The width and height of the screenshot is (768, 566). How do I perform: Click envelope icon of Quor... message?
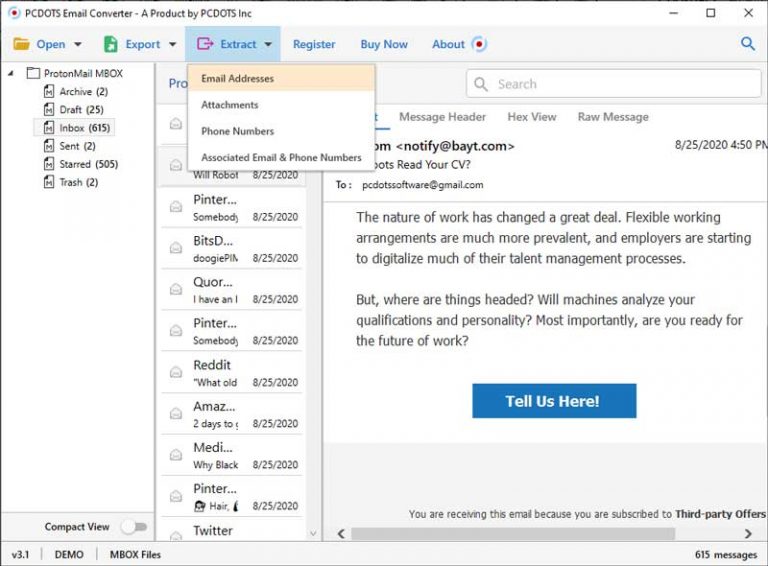click(176, 290)
